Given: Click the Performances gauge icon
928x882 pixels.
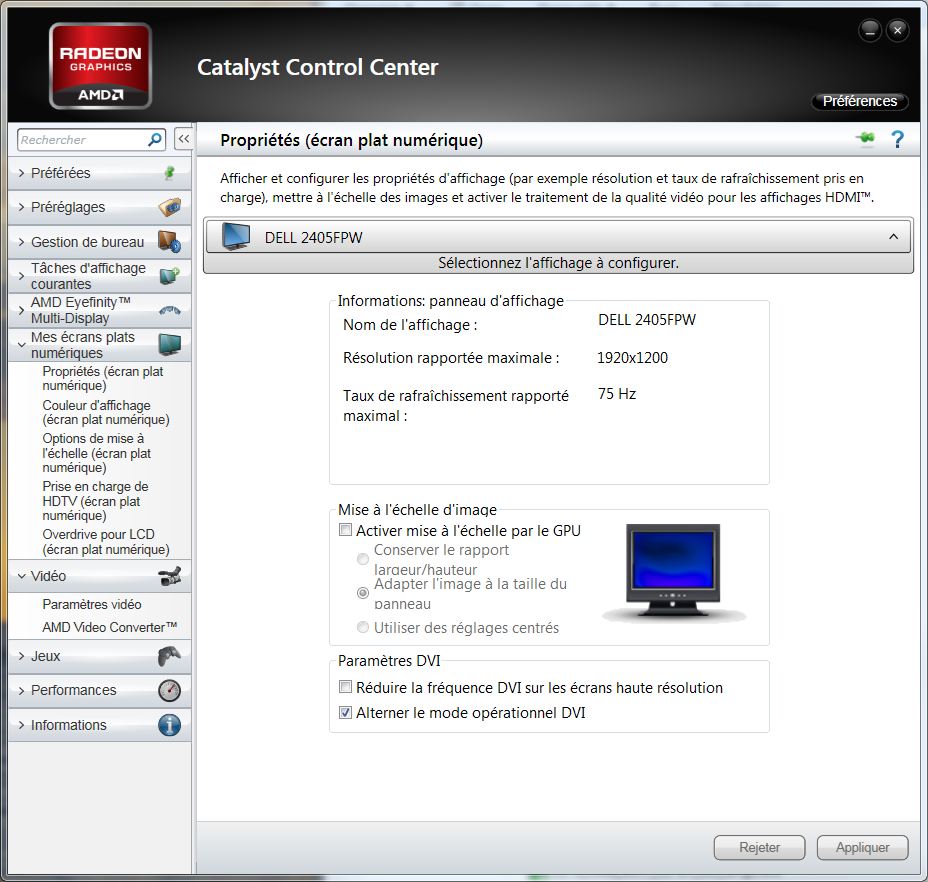Looking at the screenshot, I should [x=170, y=690].
